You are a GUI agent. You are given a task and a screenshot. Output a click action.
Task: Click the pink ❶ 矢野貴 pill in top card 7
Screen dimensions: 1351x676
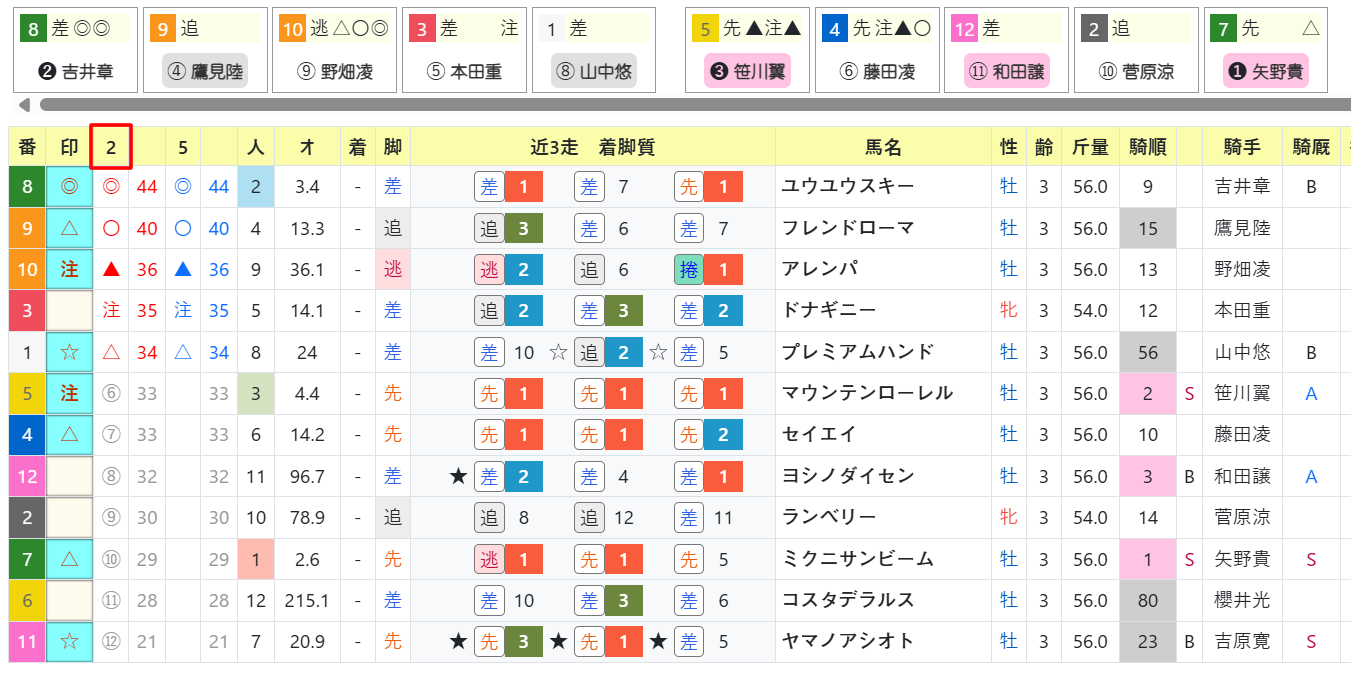(x=1266, y=72)
